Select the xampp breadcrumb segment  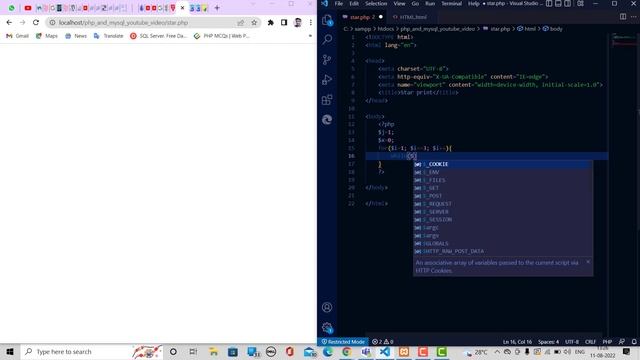pyautogui.click(x=362, y=29)
